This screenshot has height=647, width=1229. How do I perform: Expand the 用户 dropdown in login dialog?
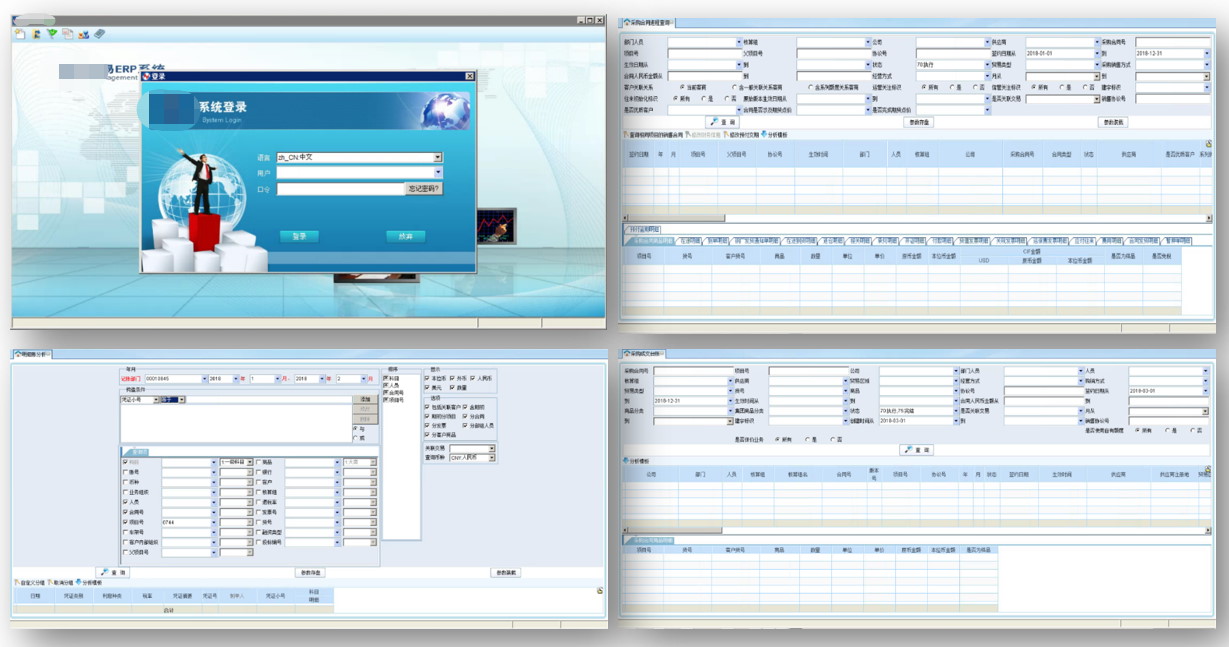437,173
